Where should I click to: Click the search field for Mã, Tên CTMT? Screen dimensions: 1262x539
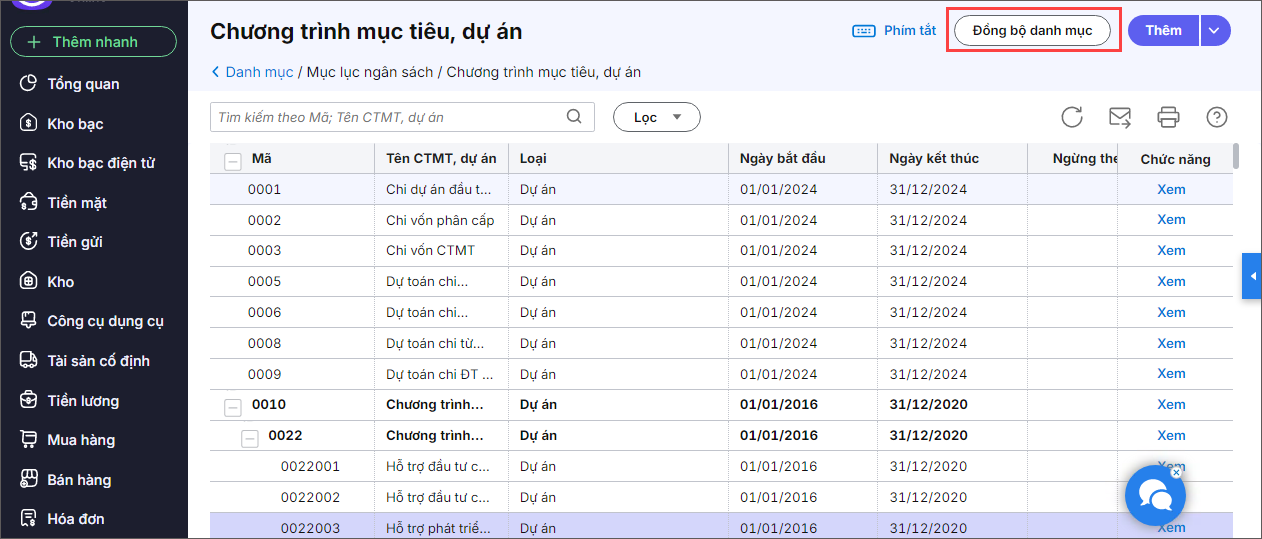pyautogui.click(x=390, y=117)
